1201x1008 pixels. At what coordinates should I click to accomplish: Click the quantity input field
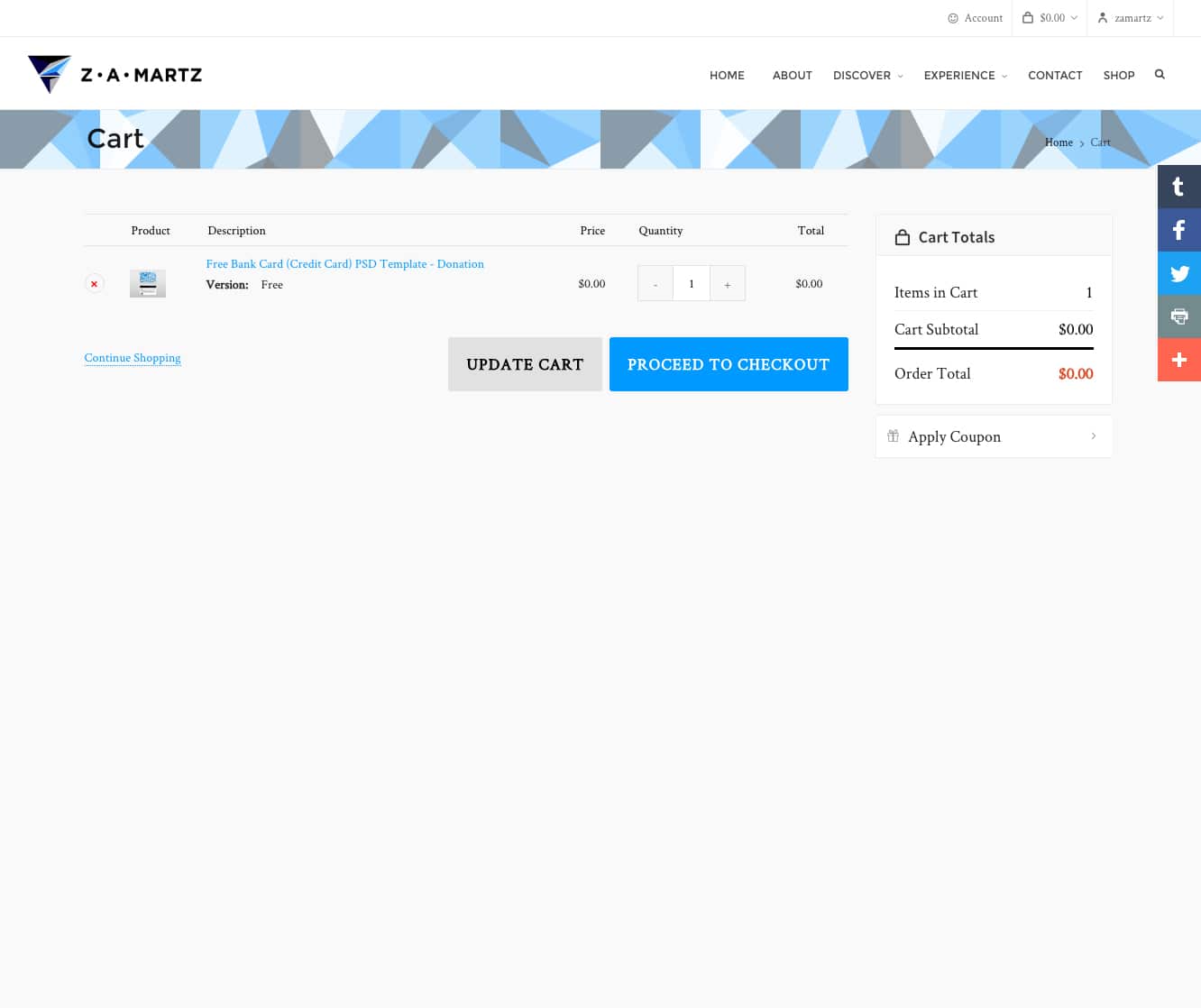coord(692,284)
